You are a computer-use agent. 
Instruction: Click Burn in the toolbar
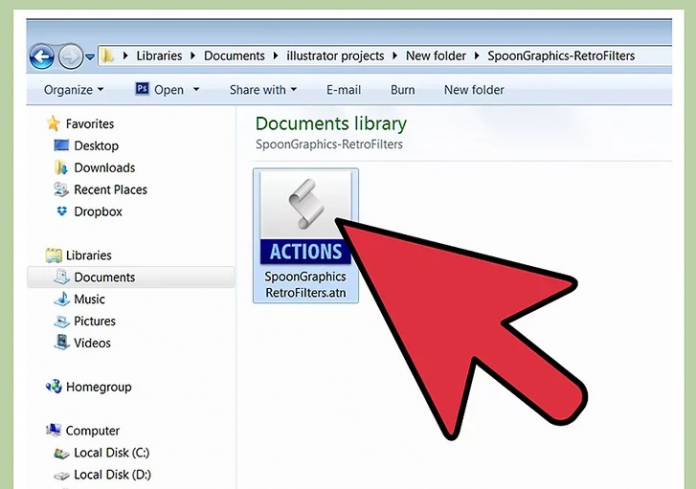(x=403, y=90)
